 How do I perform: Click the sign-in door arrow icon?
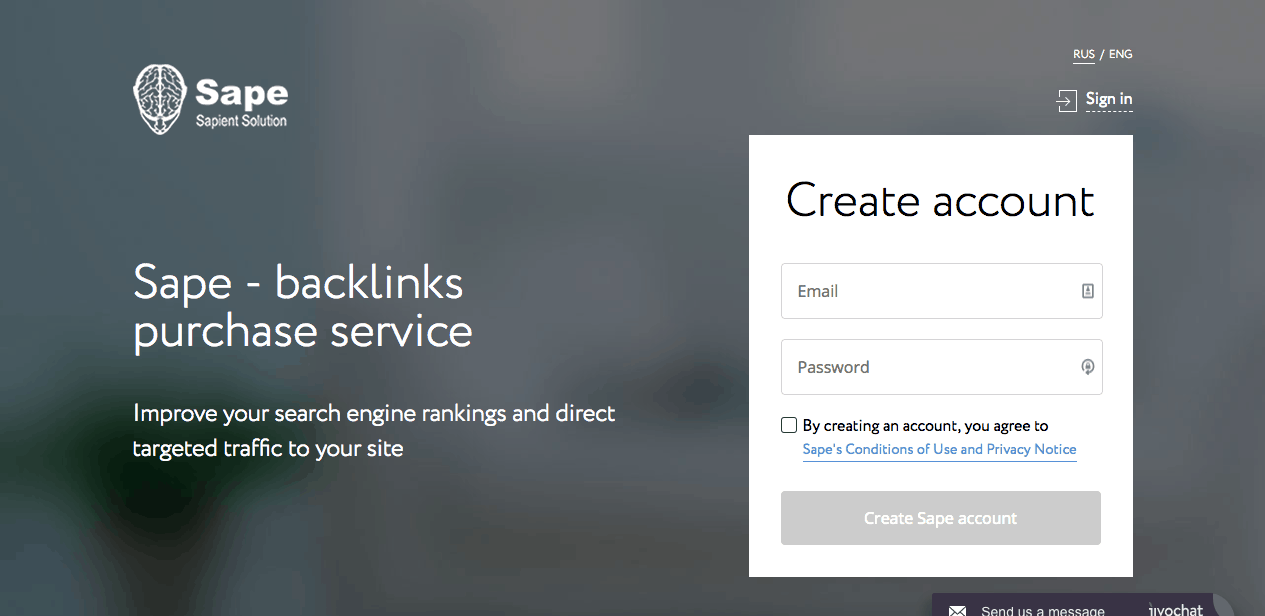tap(1066, 100)
